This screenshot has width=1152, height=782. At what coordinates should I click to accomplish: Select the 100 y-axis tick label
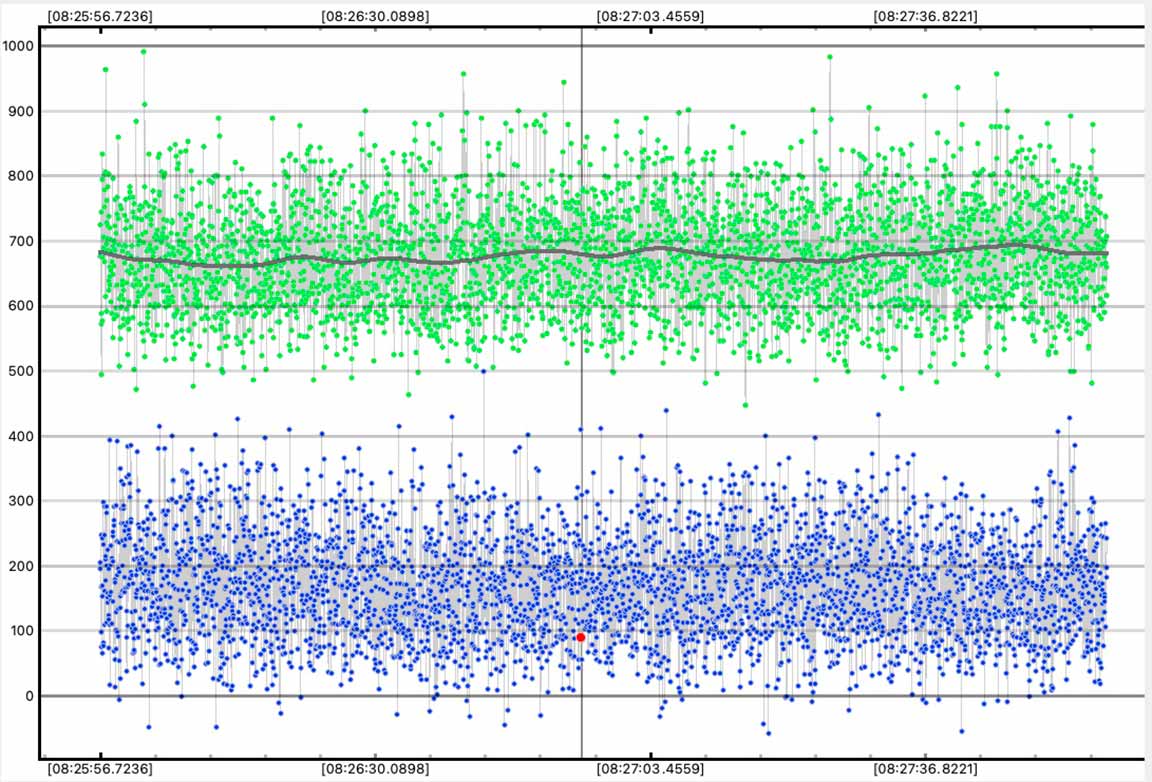click(x=21, y=631)
